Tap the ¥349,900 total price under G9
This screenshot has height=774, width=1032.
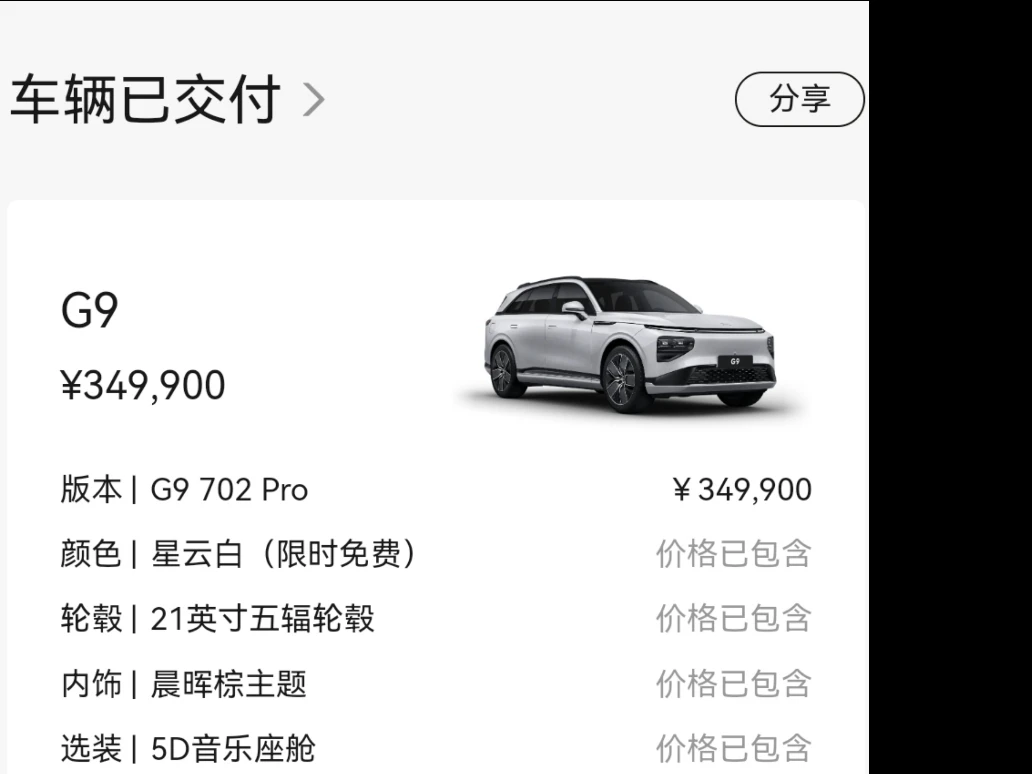pyautogui.click(x=143, y=385)
